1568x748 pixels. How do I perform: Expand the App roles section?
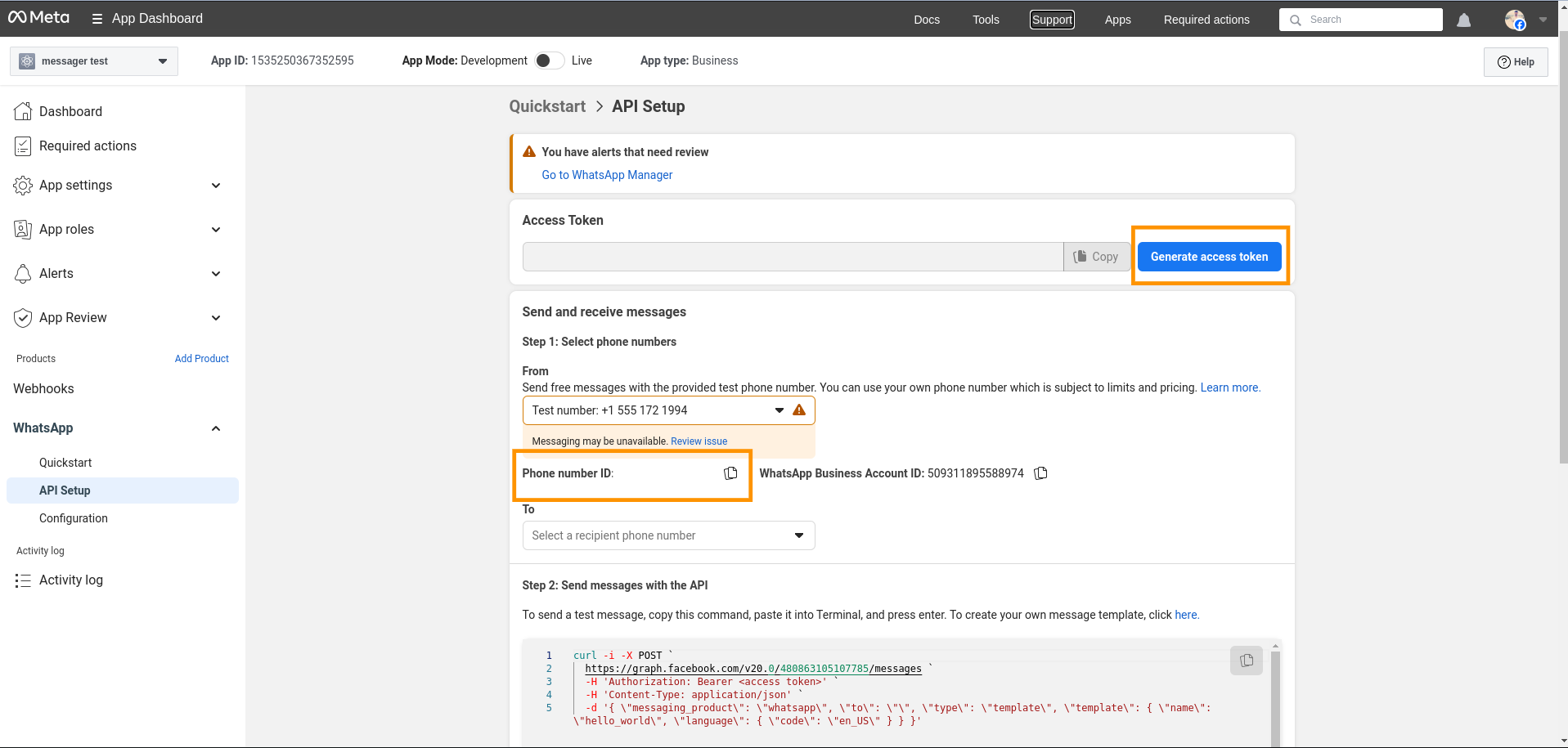pos(216,230)
